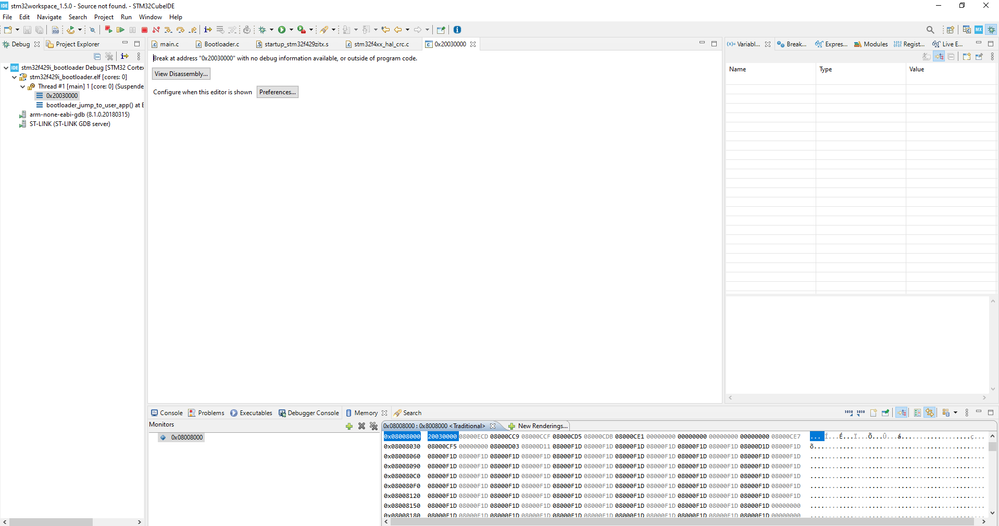
Task: Switch to the CubeMX (MX) perspective
Action: tap(979, 30)
